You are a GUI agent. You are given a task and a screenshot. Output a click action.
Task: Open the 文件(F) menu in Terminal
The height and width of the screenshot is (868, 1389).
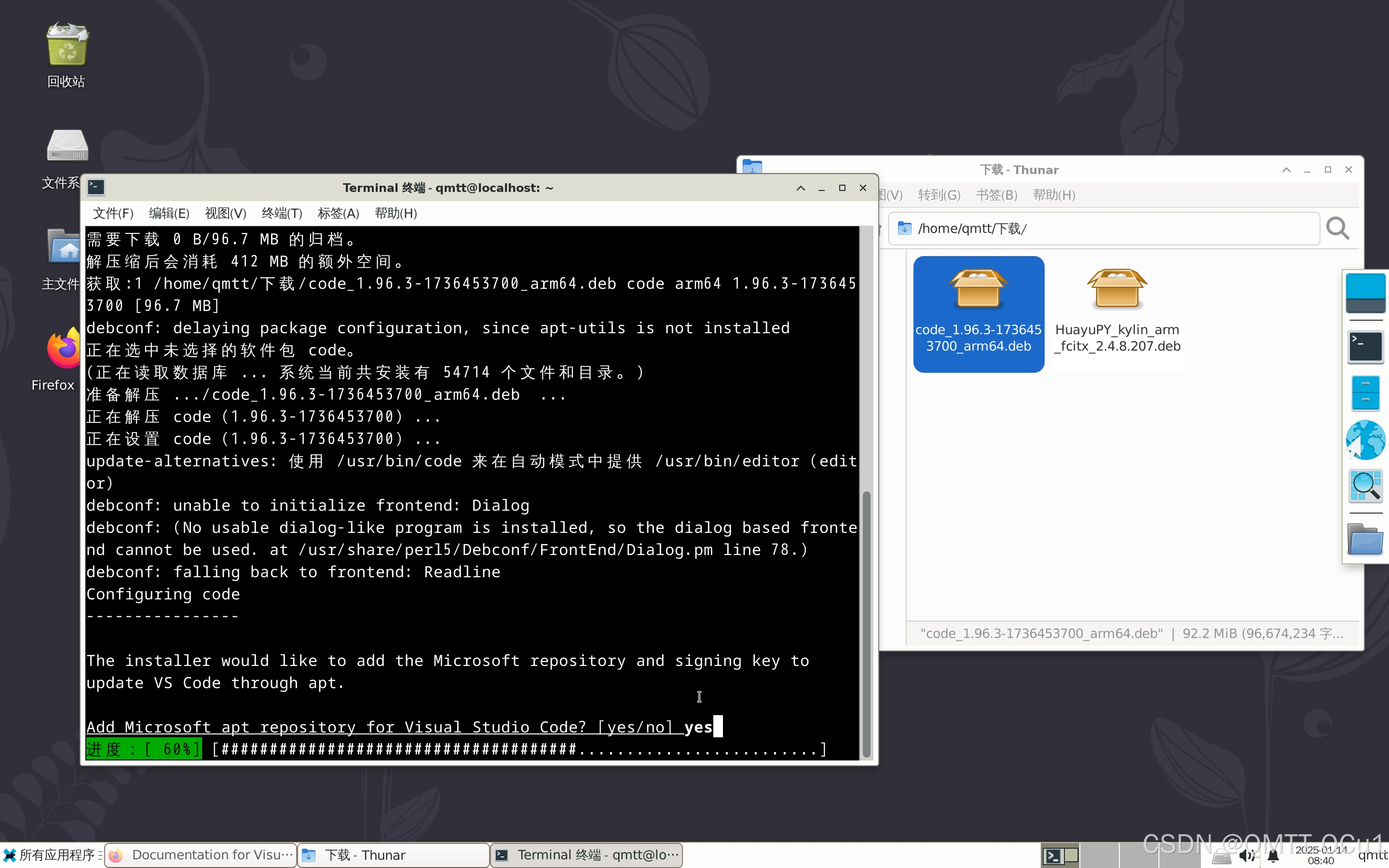pos(113,214)
